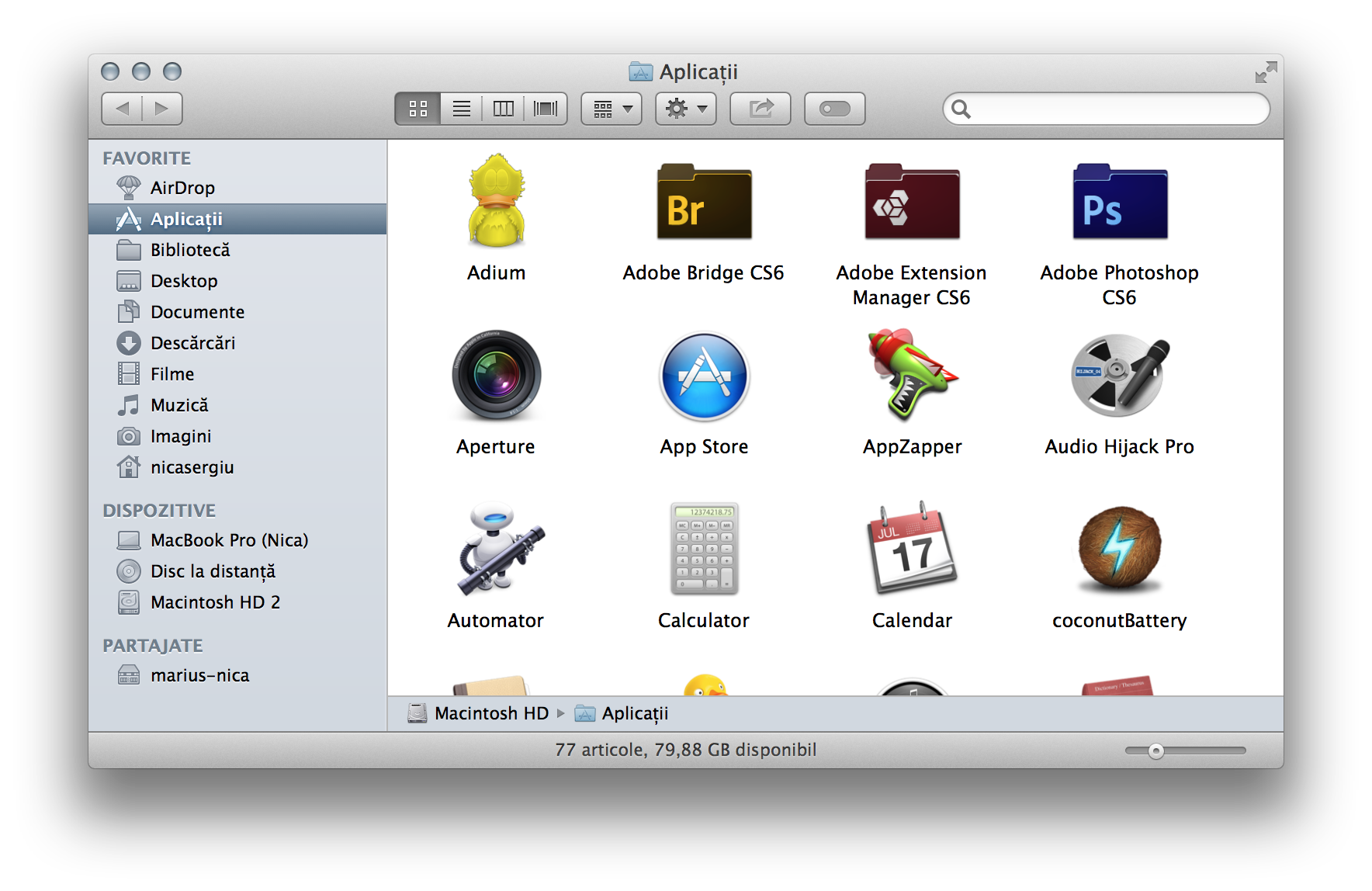Screen dimensions: 1372x891
Task: Select Disc la distanță device
Action: point(237,571)
